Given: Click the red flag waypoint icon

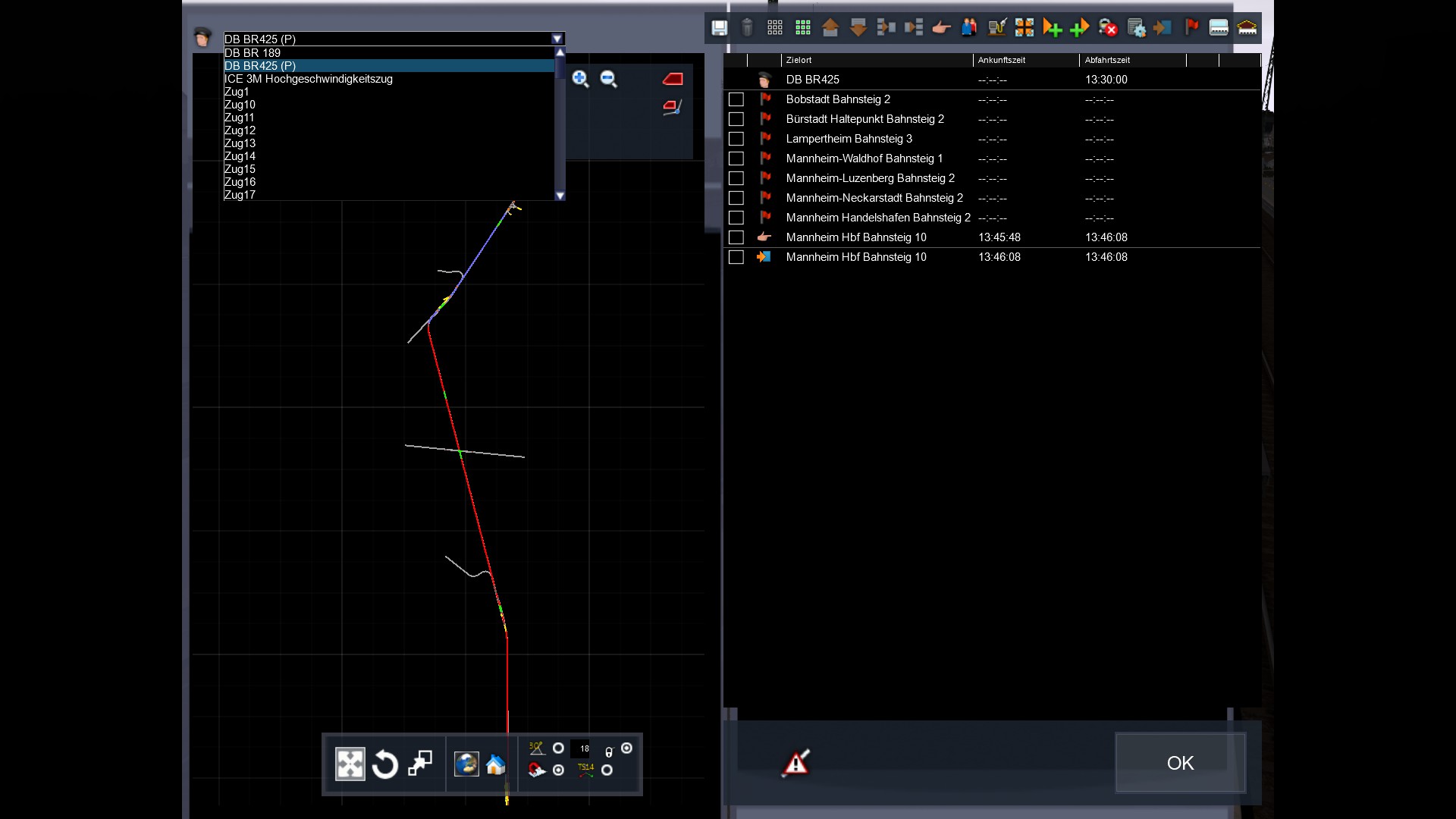Looking at the screenshot, I should tap(1191, 28).
